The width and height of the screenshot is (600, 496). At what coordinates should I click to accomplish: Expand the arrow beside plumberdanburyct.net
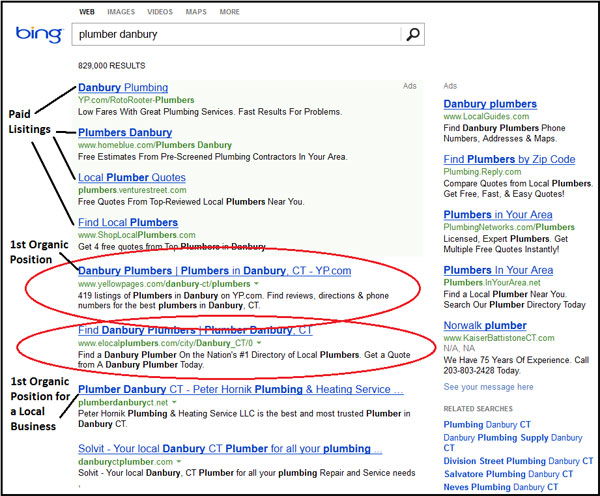pyautogui.click(x=176, y=402)
